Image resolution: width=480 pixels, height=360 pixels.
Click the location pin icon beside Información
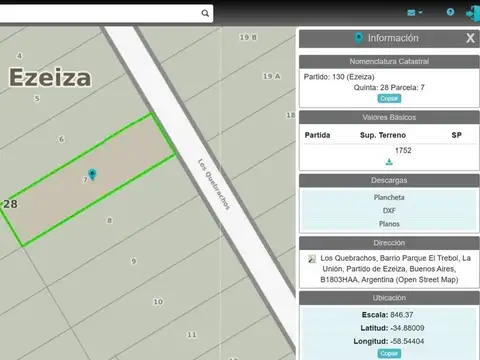(x=359, y=38)
